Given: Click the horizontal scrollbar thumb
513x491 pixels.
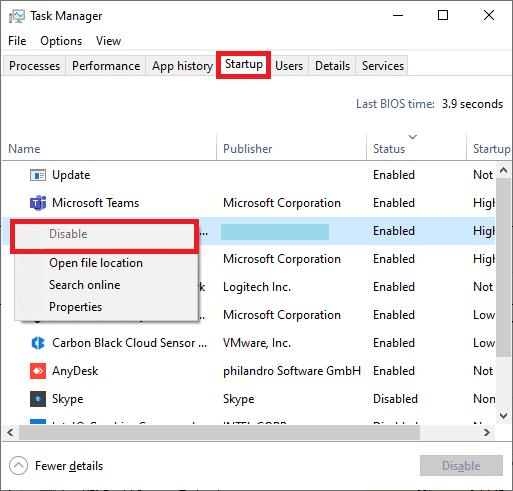Looking at the screenshot, I should tap(219, 433).
